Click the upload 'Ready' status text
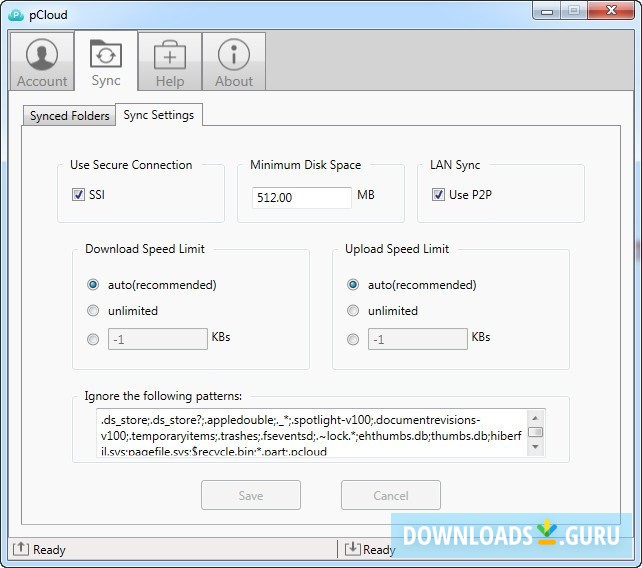Image resolution: width=642 pixels, height=568 pixels. coord(49,550)
